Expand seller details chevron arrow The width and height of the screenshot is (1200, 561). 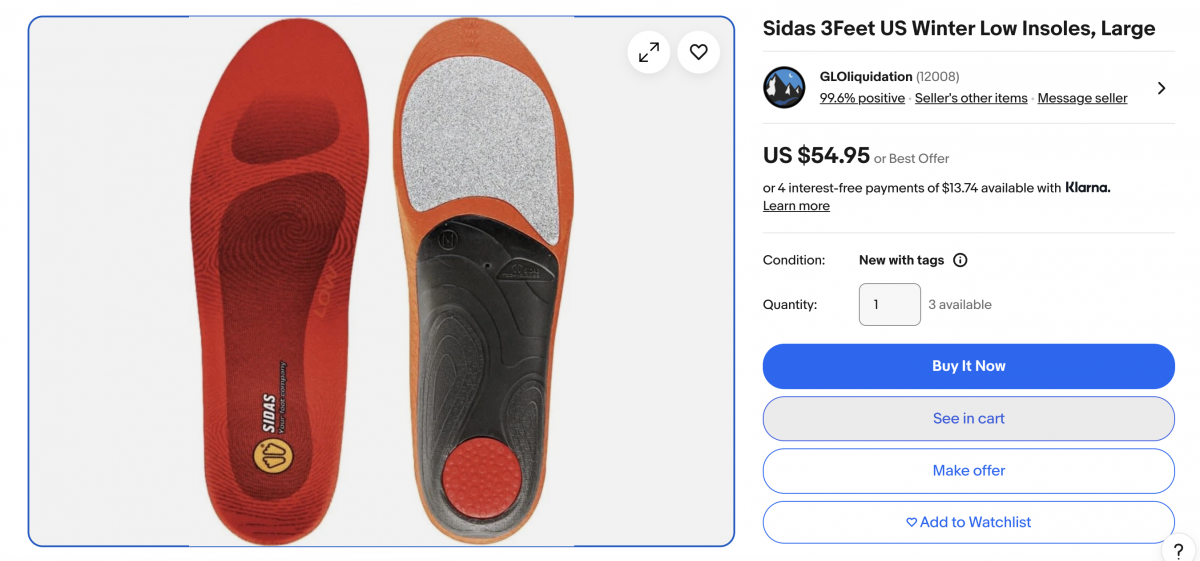pyautogui.click(x=1161, y=88)
